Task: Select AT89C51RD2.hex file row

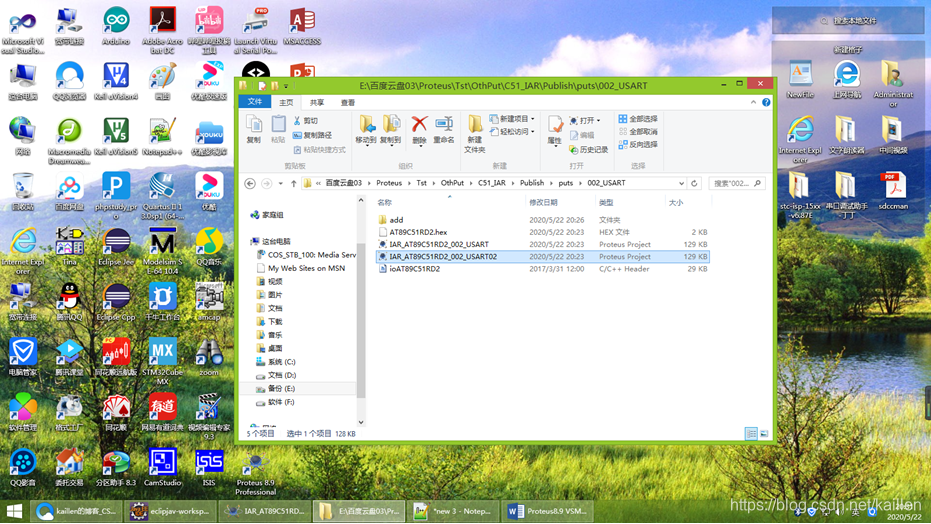Action: 543,232
